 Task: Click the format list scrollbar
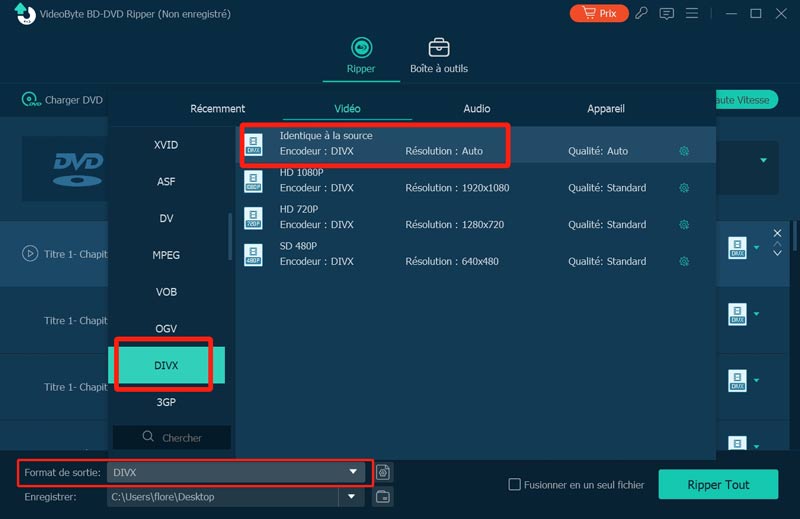230,236
